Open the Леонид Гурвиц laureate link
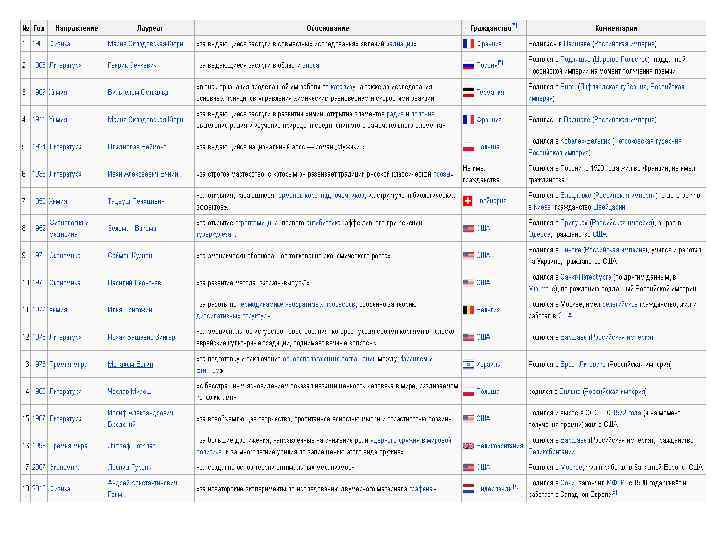Image resolution: width=720 pixels, height=540 pixels. click(x=129, y=467)
